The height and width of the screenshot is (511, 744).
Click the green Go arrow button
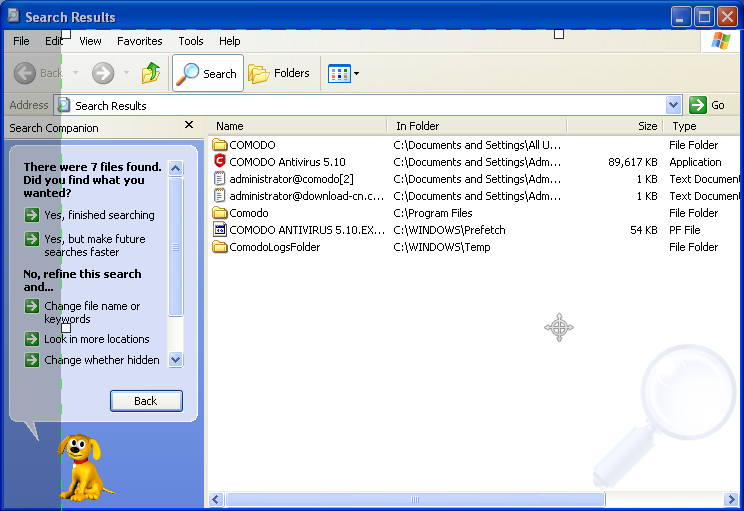pyautogui.click(x=698, y=105)
